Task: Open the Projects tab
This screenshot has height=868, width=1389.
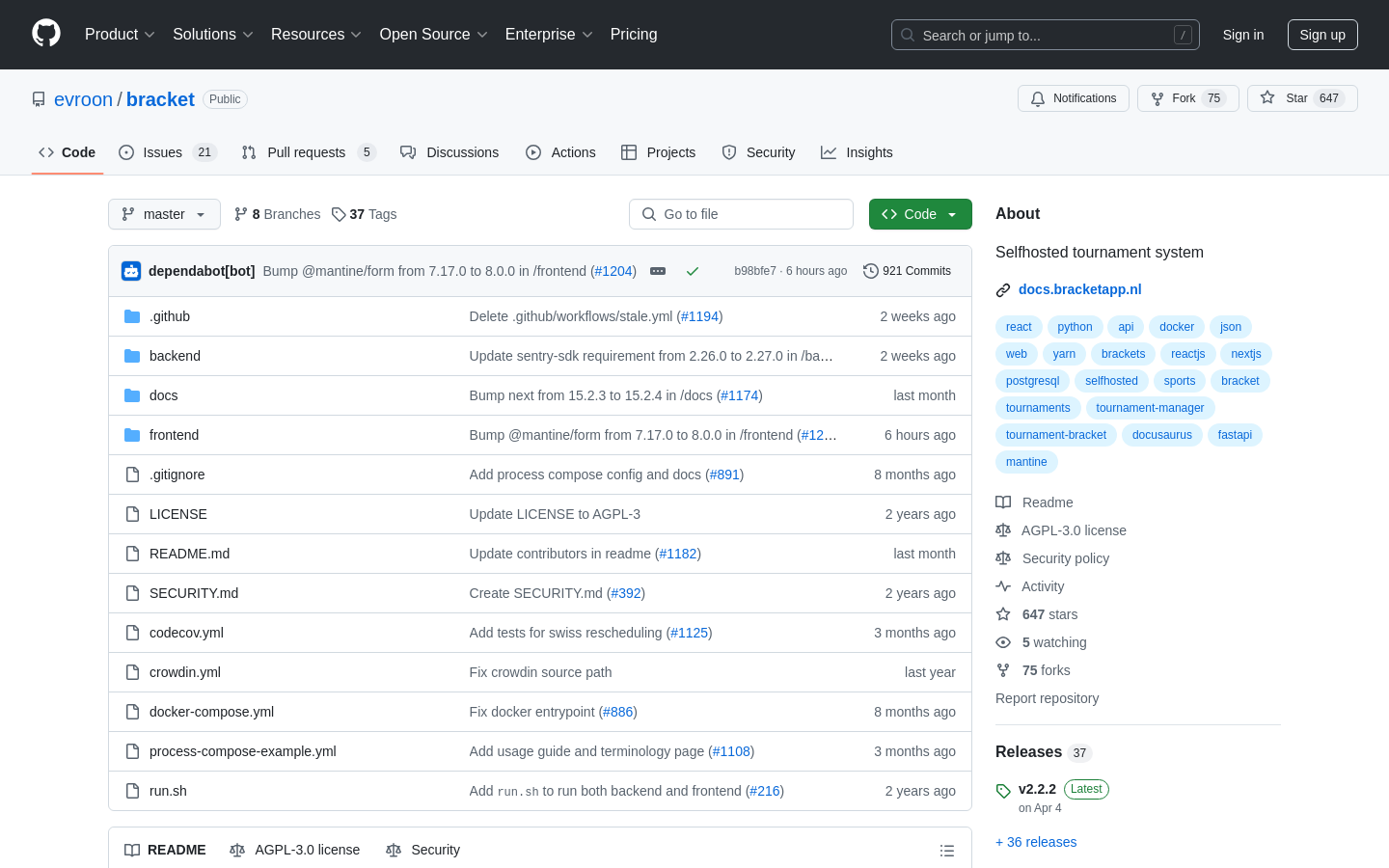Action: [x=658, y=152]
